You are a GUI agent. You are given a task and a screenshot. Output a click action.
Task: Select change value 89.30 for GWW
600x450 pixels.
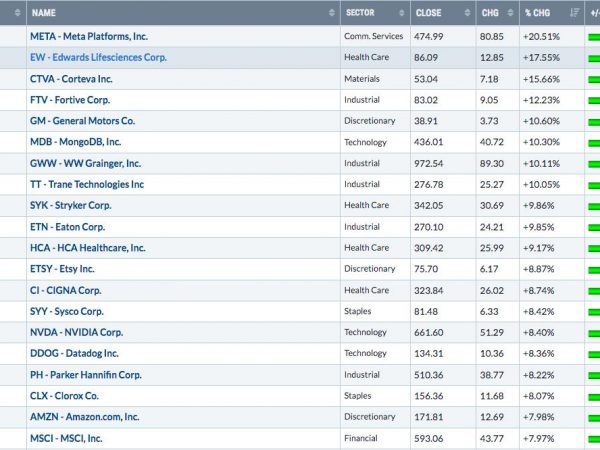pos(492,164)
